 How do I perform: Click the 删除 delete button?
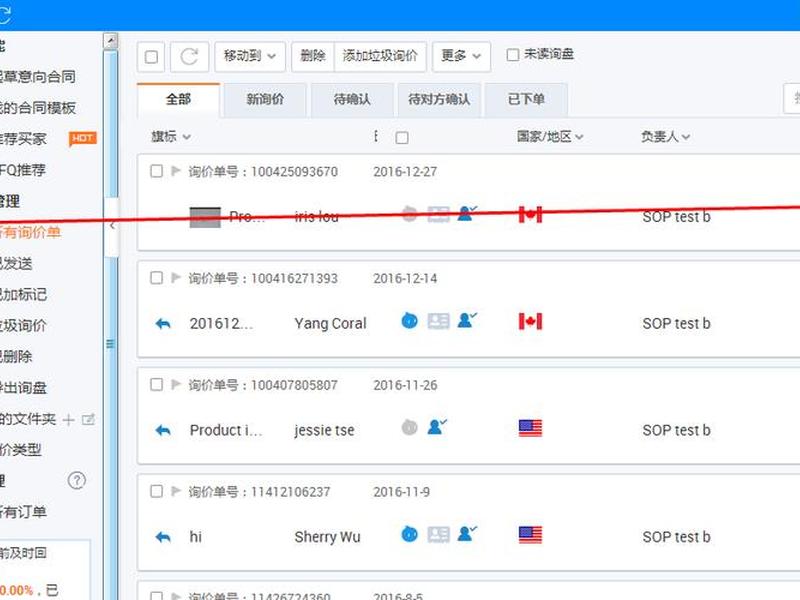[x=313, y=57]
